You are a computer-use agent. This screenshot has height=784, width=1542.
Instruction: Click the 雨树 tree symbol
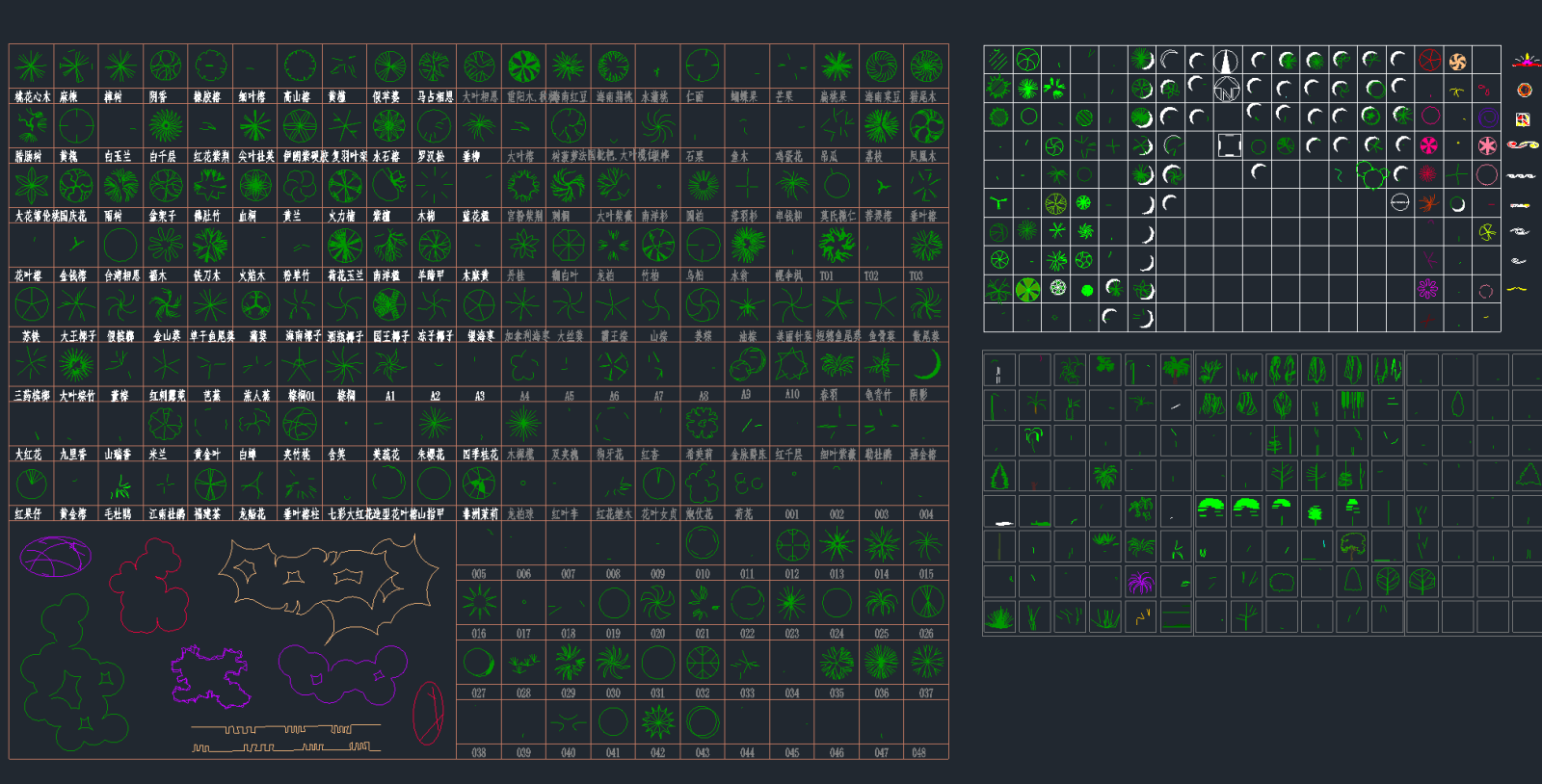120,186
